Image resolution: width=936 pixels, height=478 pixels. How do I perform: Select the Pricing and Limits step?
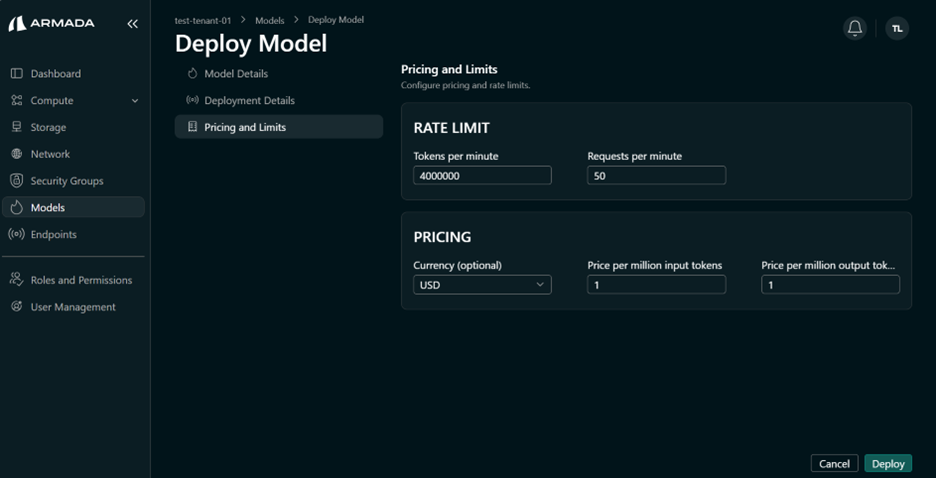coord(279,127)
